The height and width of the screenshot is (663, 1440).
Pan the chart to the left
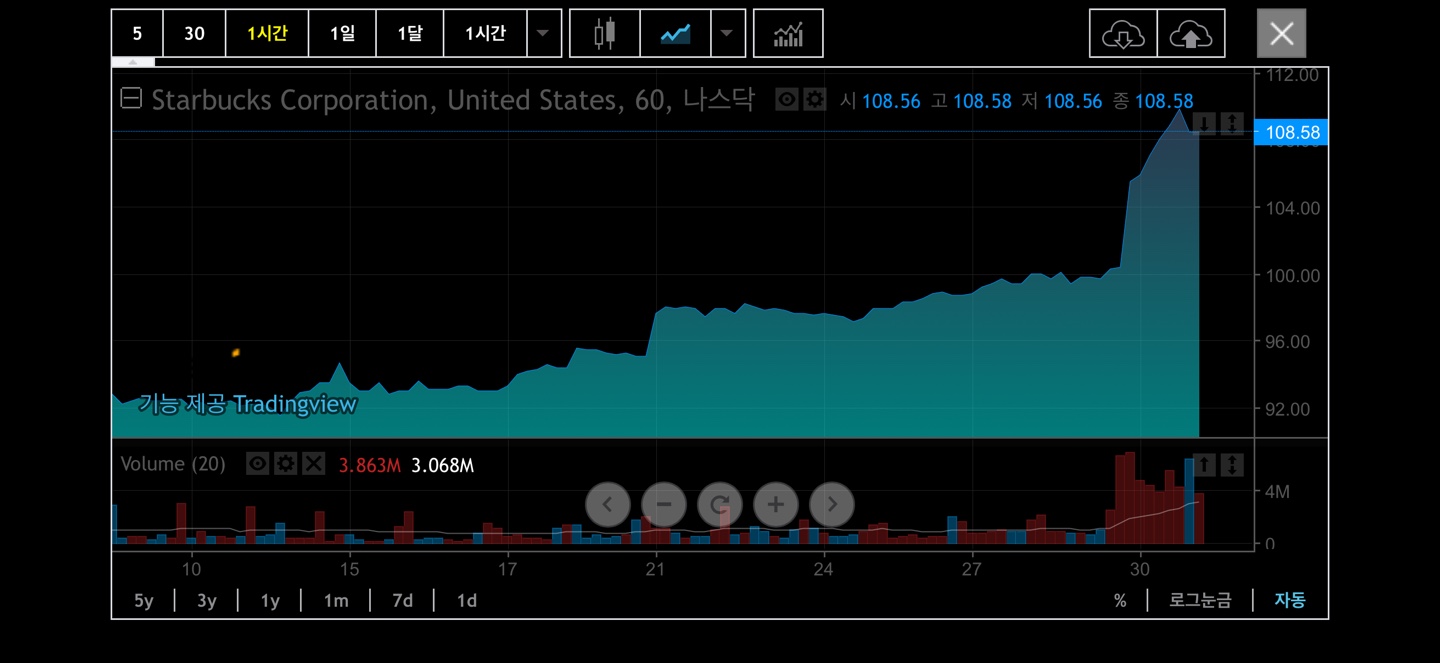tap(608, 504)
